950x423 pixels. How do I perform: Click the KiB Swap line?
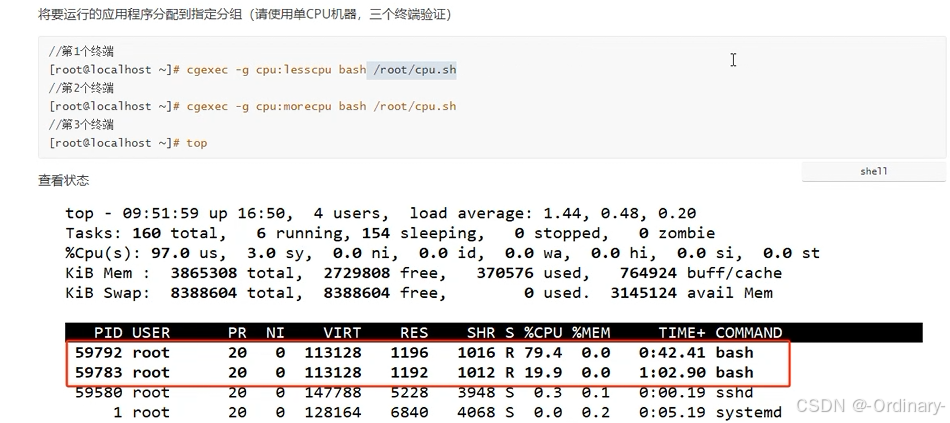point(419,293)
